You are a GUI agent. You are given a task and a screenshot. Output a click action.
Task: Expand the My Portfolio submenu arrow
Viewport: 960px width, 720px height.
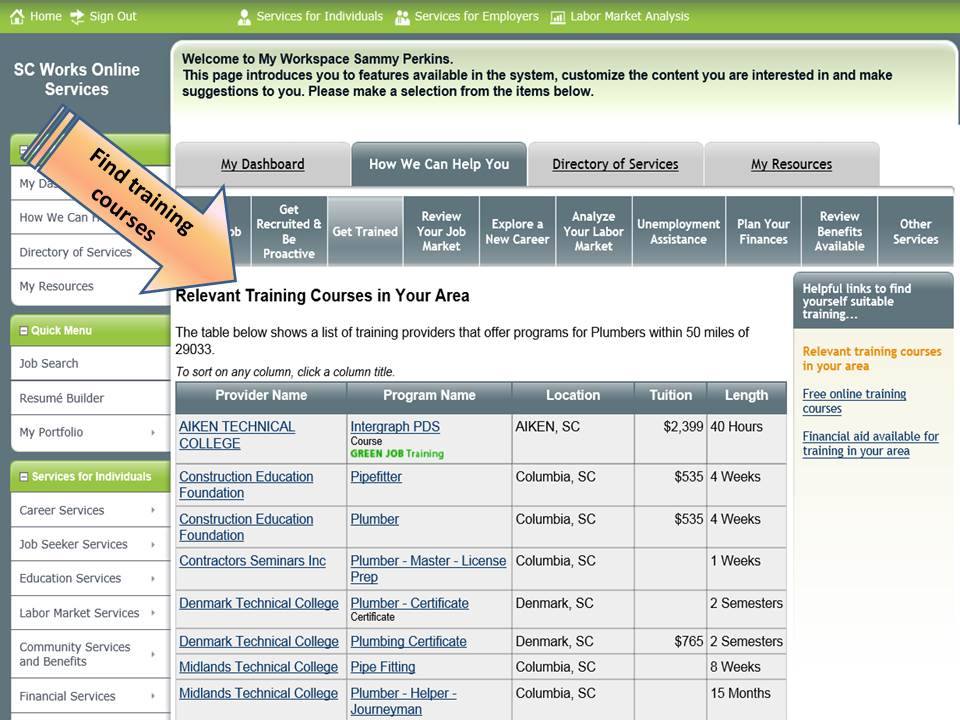153,432
